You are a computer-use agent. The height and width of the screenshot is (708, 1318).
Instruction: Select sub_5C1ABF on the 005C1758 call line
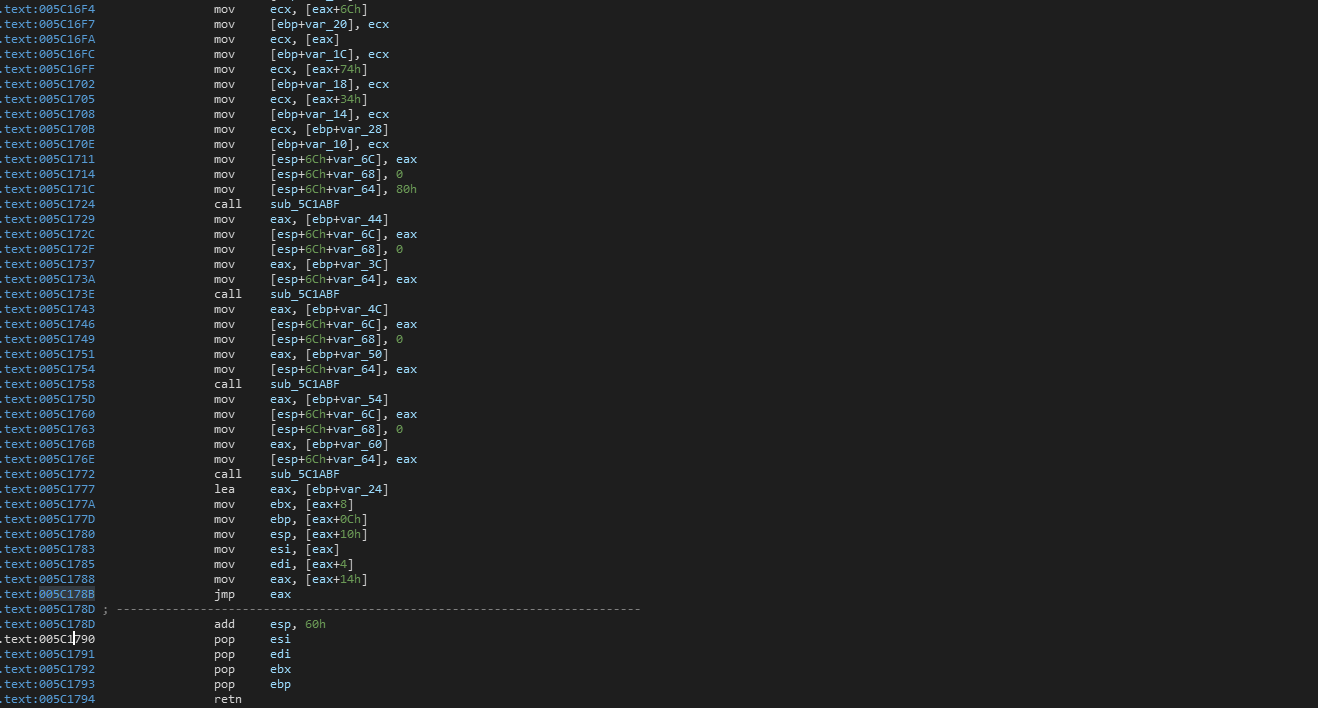coord(305,384)
